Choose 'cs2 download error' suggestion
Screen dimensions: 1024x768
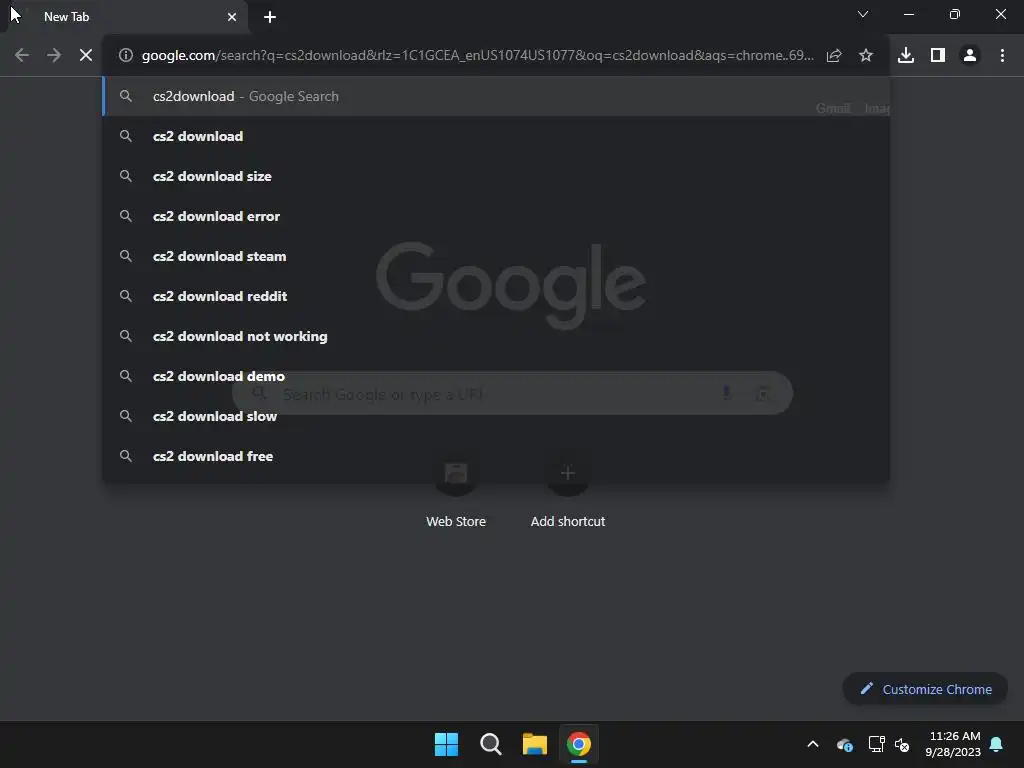point(496,216)
